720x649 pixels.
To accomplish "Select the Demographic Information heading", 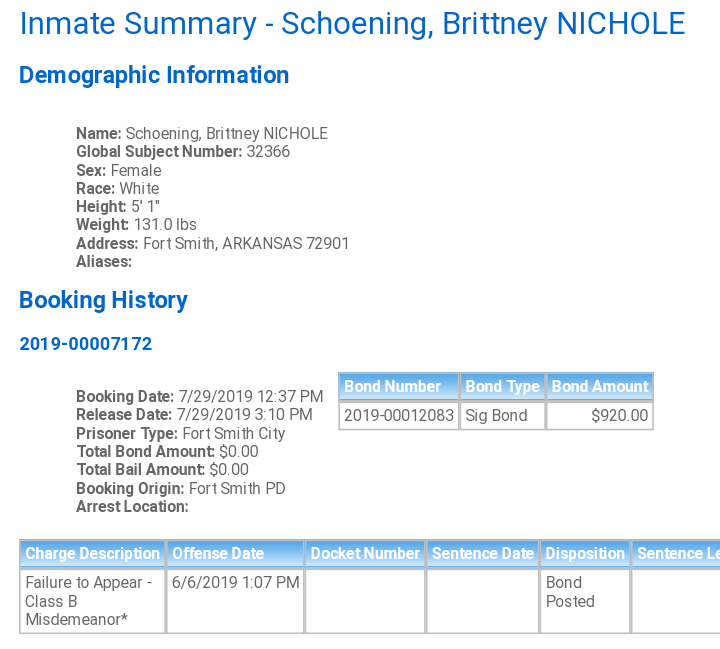I will point(154,75).
